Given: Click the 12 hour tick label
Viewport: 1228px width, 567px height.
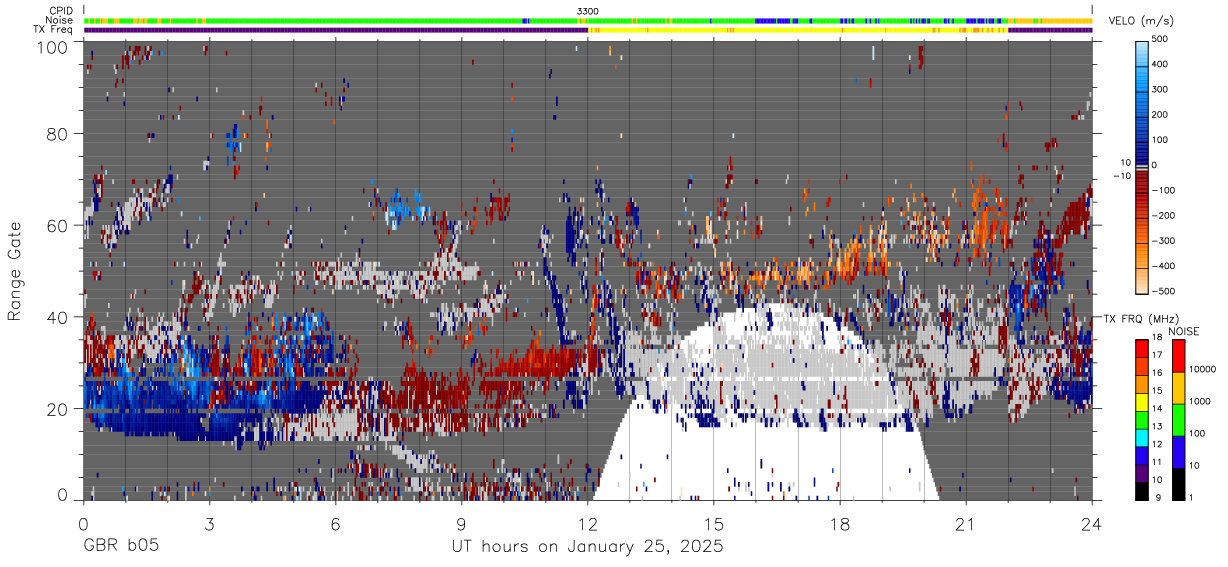Looking at the screenshot, I should tap(588, 523).
